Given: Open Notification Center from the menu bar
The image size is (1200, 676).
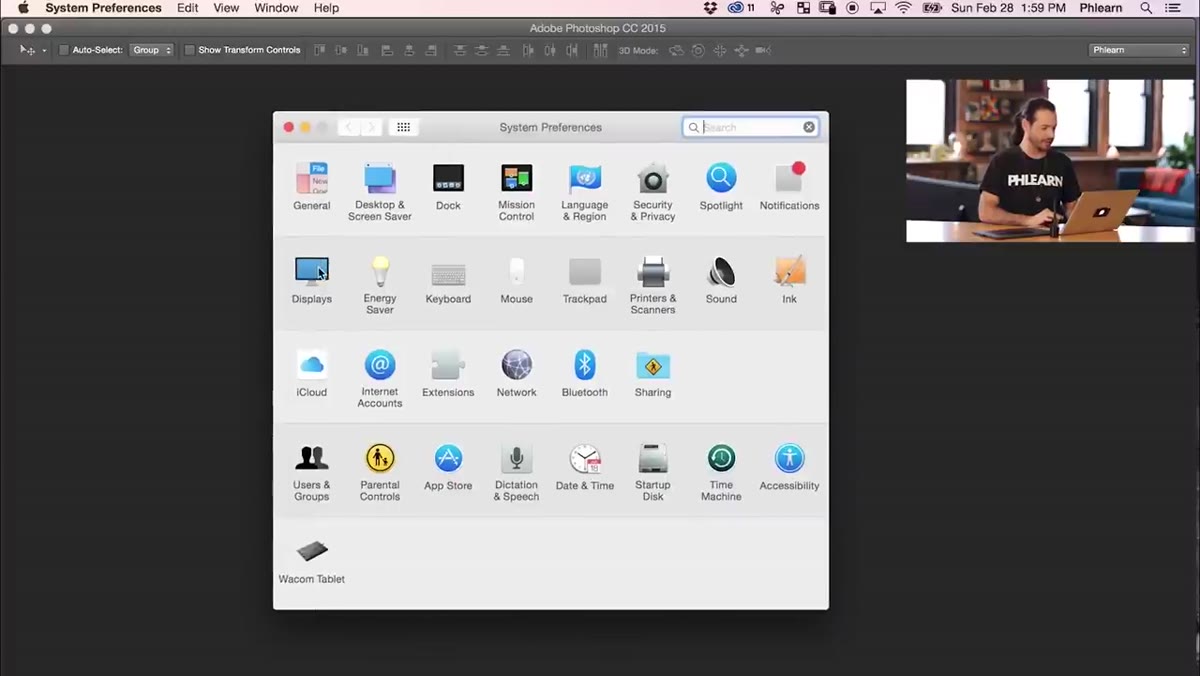Looking at the screenshot, I should click(1173, 8).
